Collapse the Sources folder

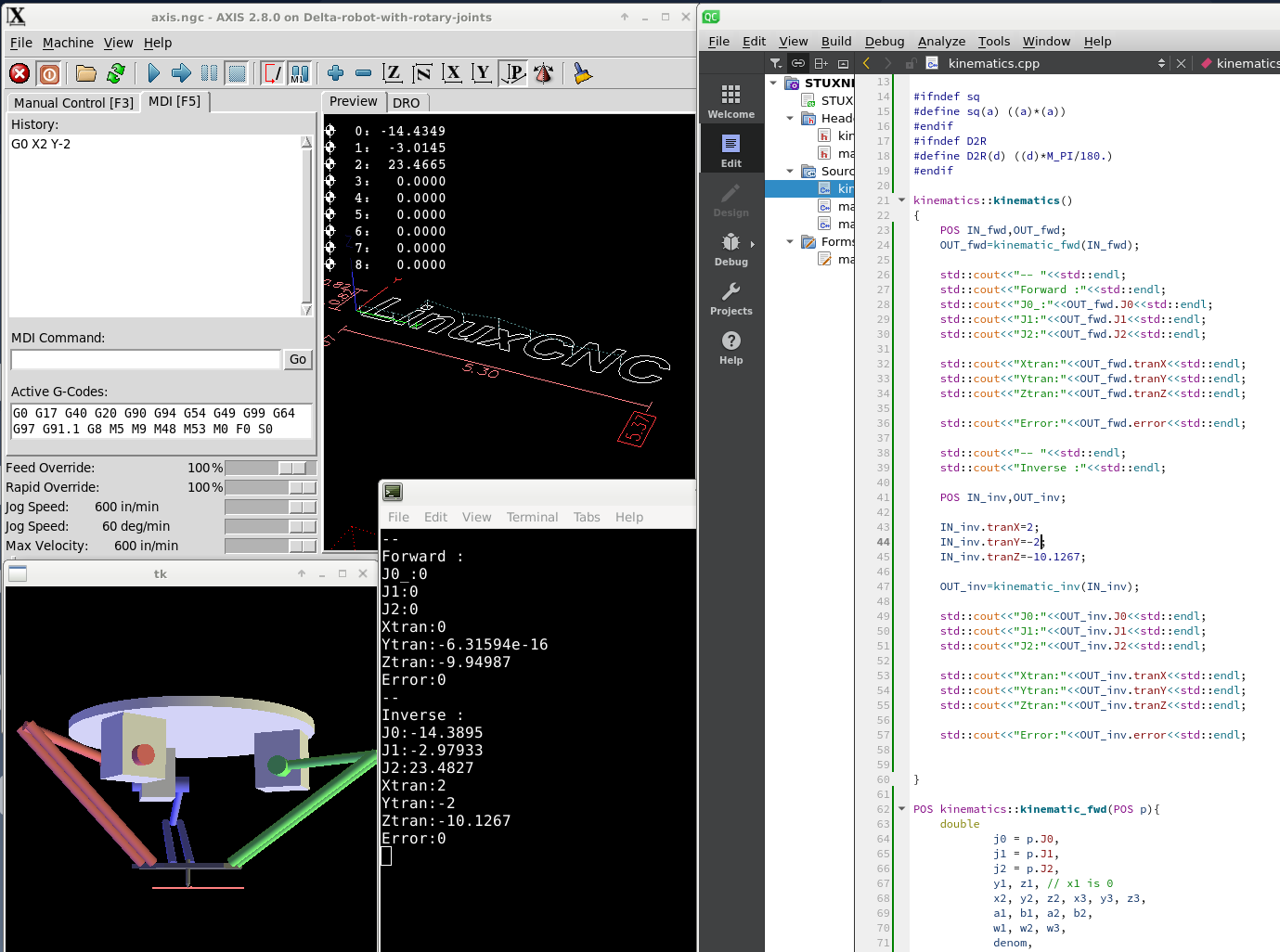790,172
